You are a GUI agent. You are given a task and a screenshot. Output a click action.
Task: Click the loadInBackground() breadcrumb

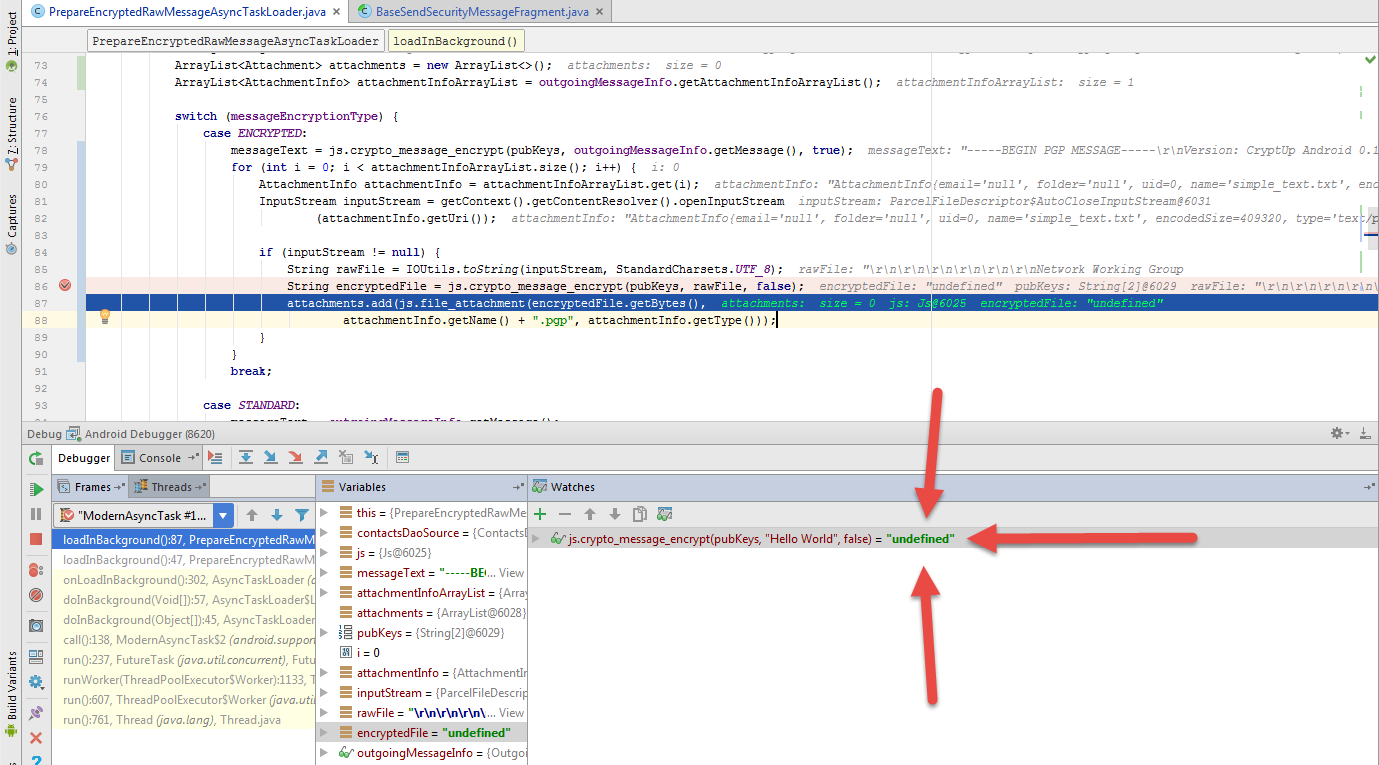[456, 40]
